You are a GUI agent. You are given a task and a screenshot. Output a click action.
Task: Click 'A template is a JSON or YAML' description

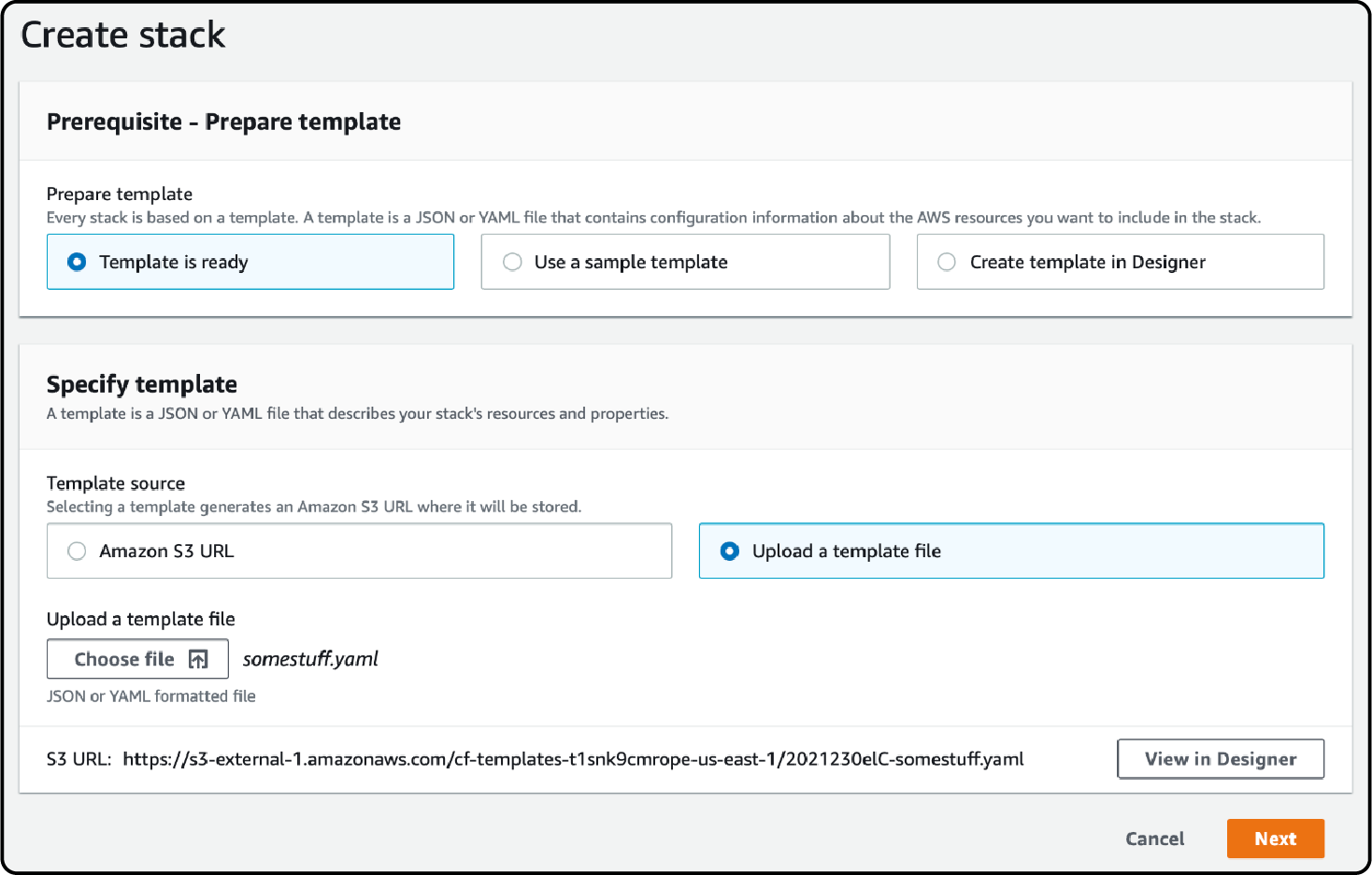coord(357,413)
